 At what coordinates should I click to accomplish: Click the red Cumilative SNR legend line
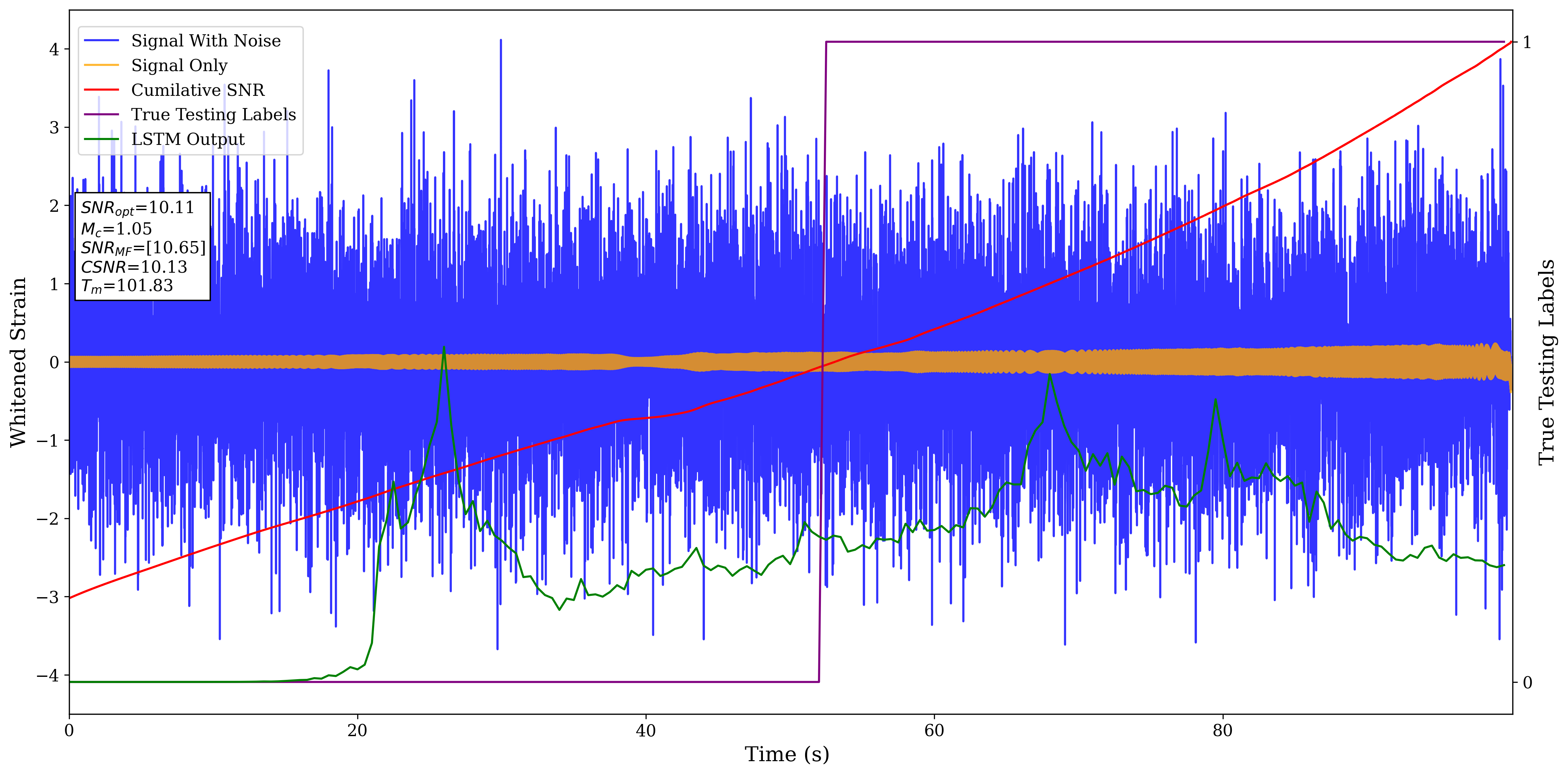[x=101, y=90]
